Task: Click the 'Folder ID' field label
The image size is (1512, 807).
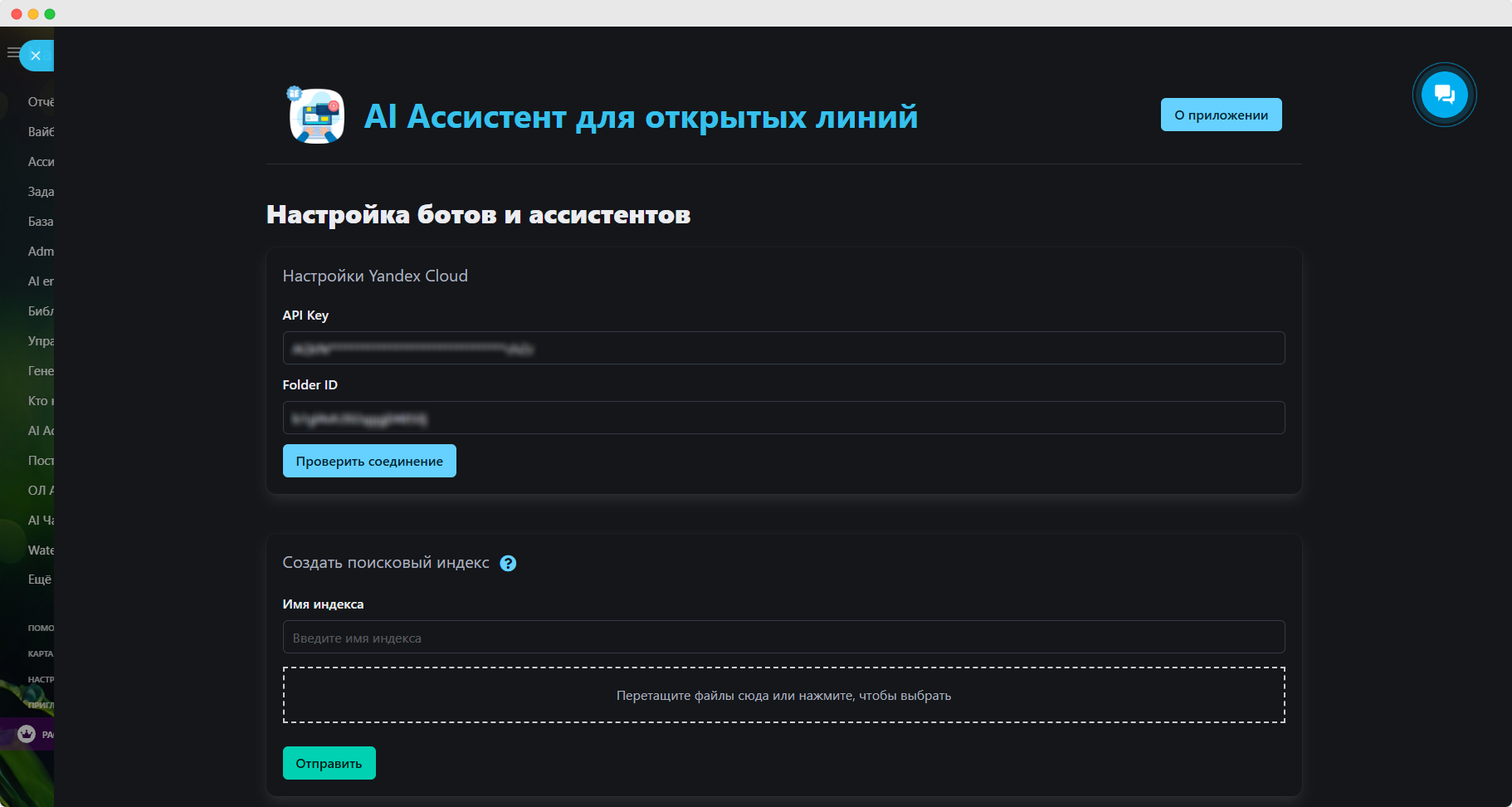Action: pyautogui.click(x=310, y=385)
